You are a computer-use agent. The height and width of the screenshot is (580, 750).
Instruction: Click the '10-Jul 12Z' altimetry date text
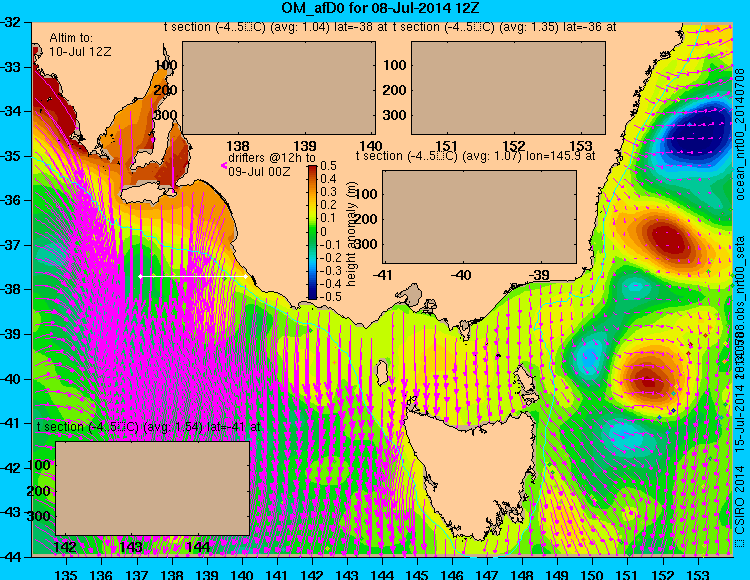80,52
